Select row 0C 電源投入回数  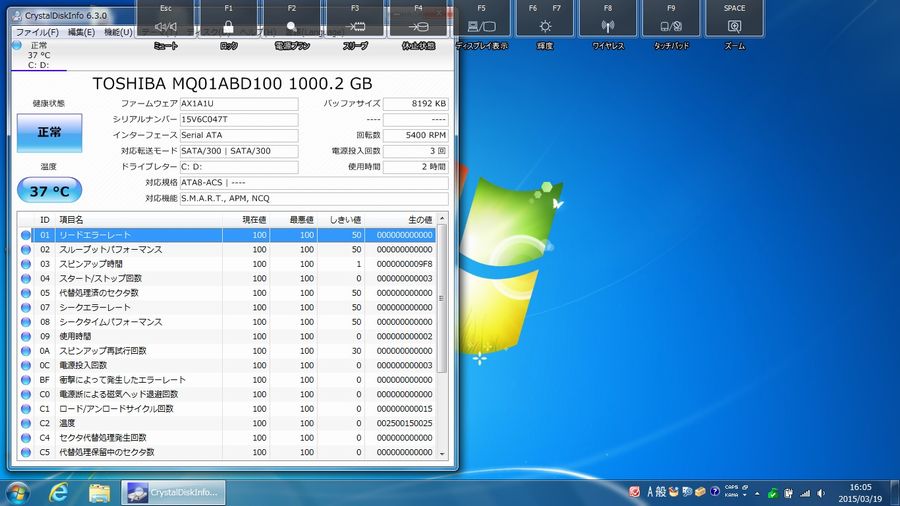click(x=227, y=365)
